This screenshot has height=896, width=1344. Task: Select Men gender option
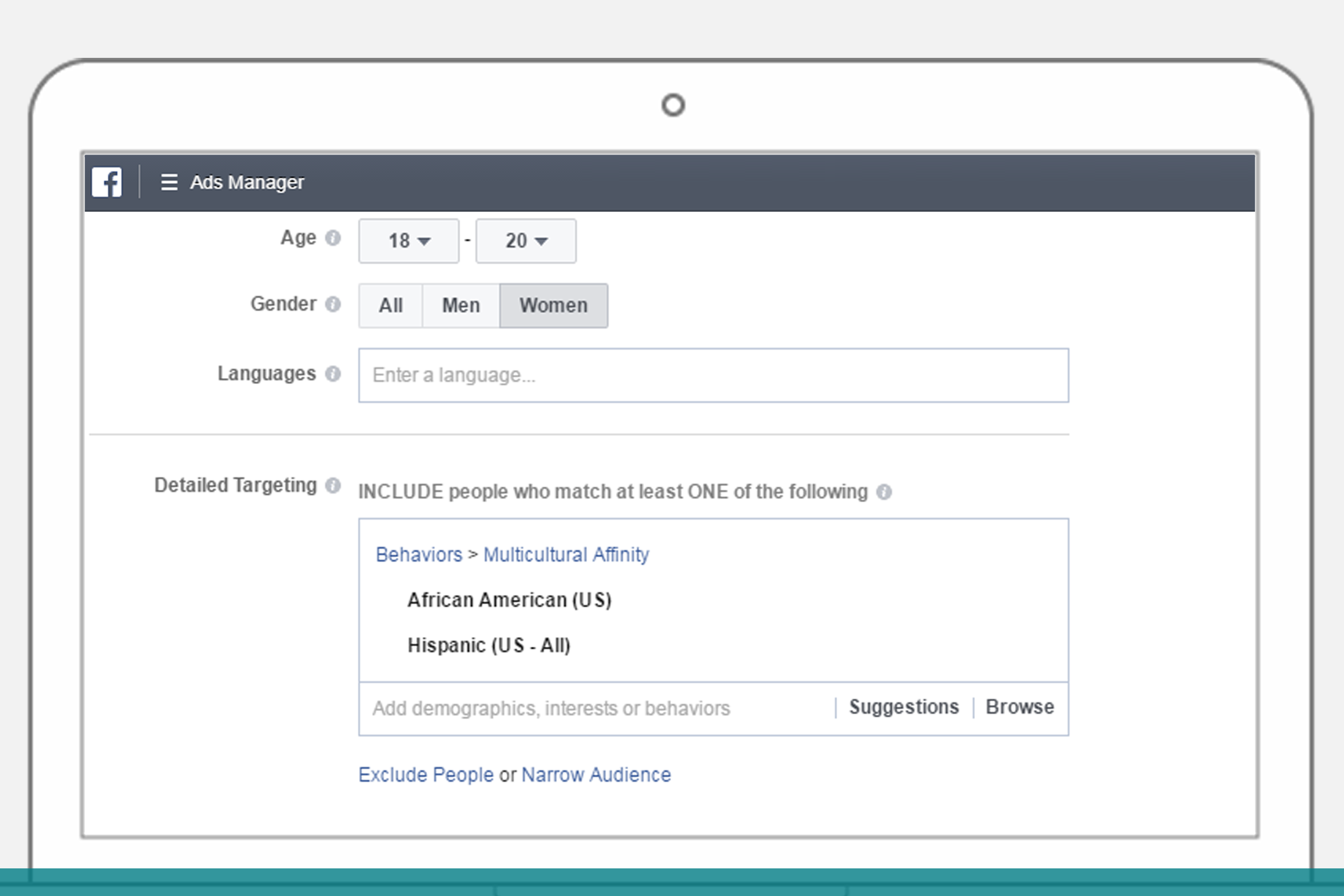tap(461, 306)
